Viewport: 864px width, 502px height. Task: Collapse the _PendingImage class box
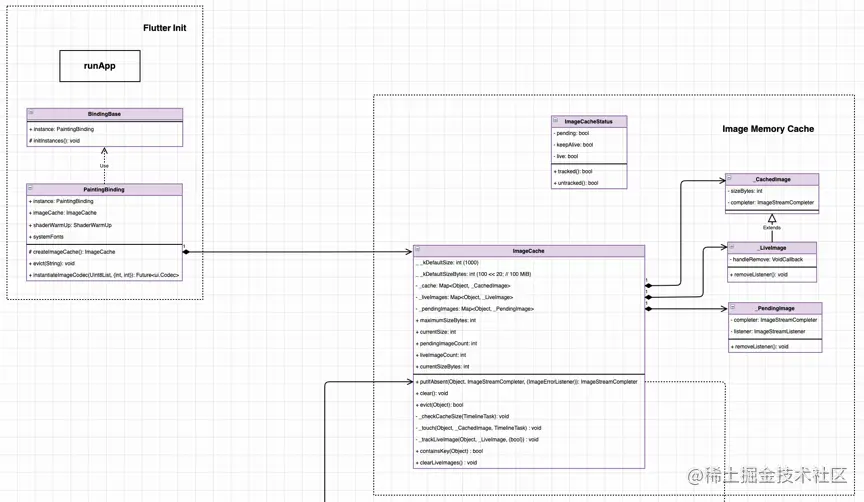click(x=733, y=306)
